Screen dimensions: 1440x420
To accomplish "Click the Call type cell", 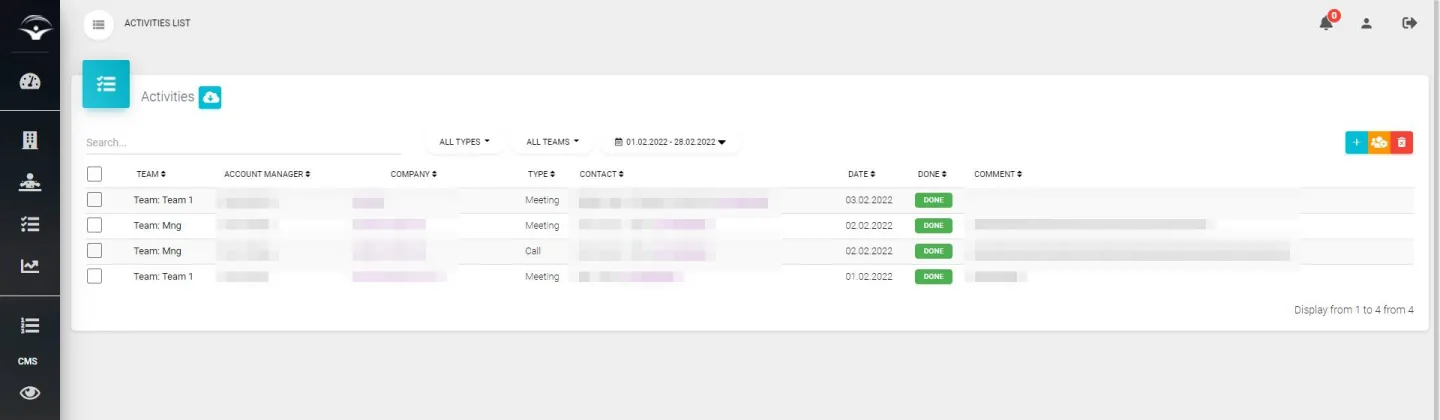I will tap(533, 251).
